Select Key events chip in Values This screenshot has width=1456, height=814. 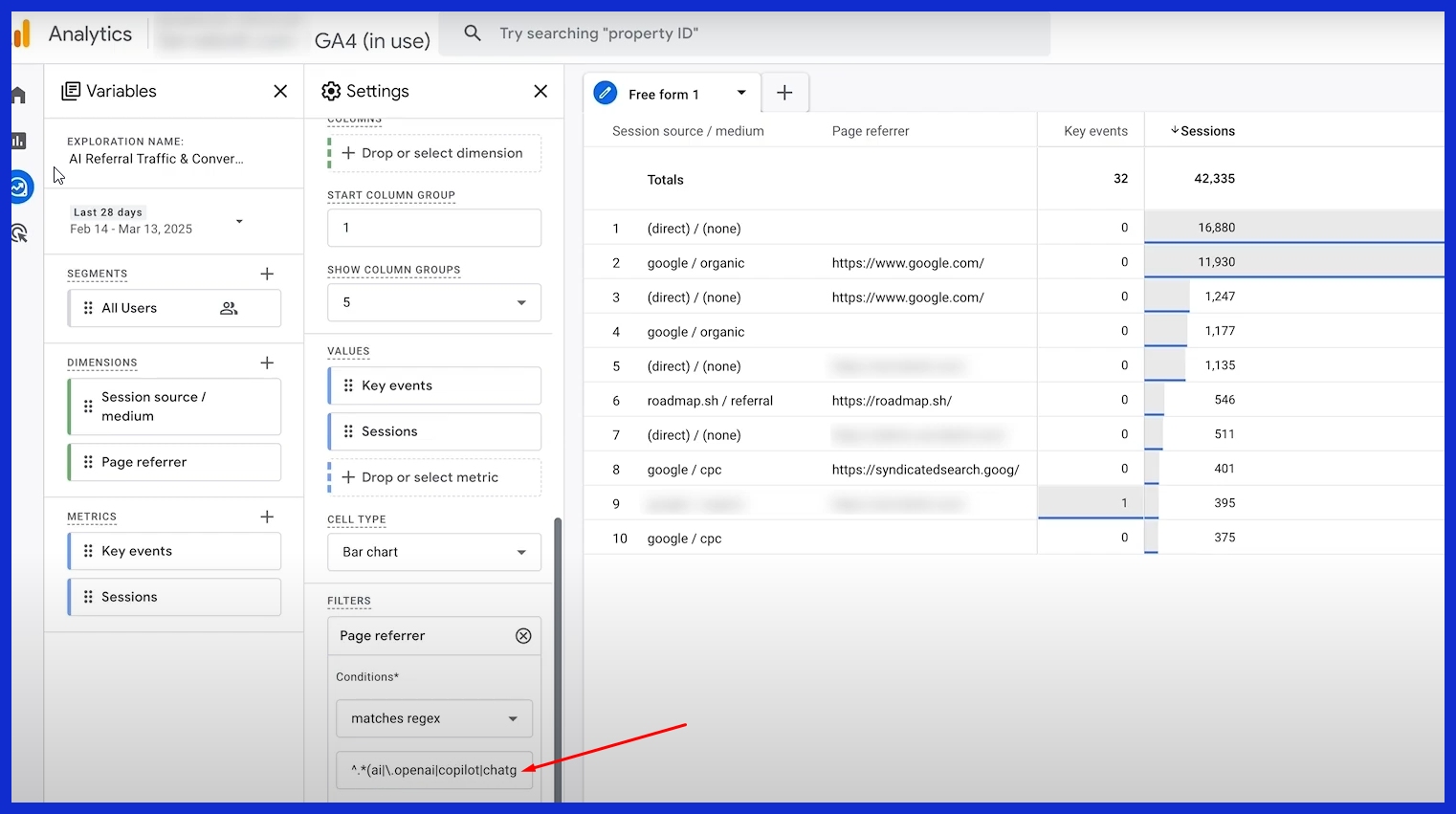tap(434, 385)
